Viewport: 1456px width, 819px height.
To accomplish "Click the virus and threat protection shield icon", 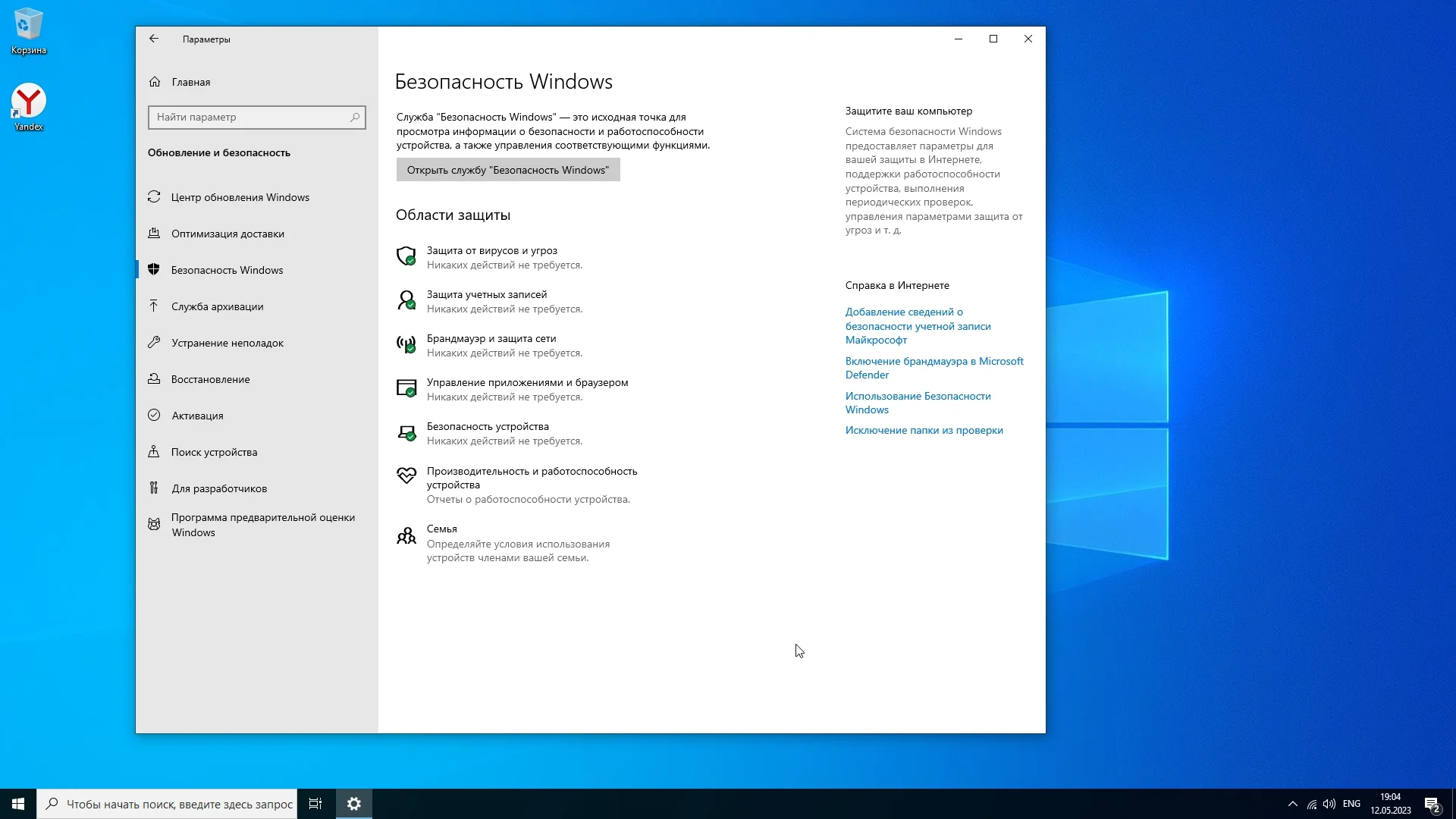I will pyautogui.click(x=406, y=256).
